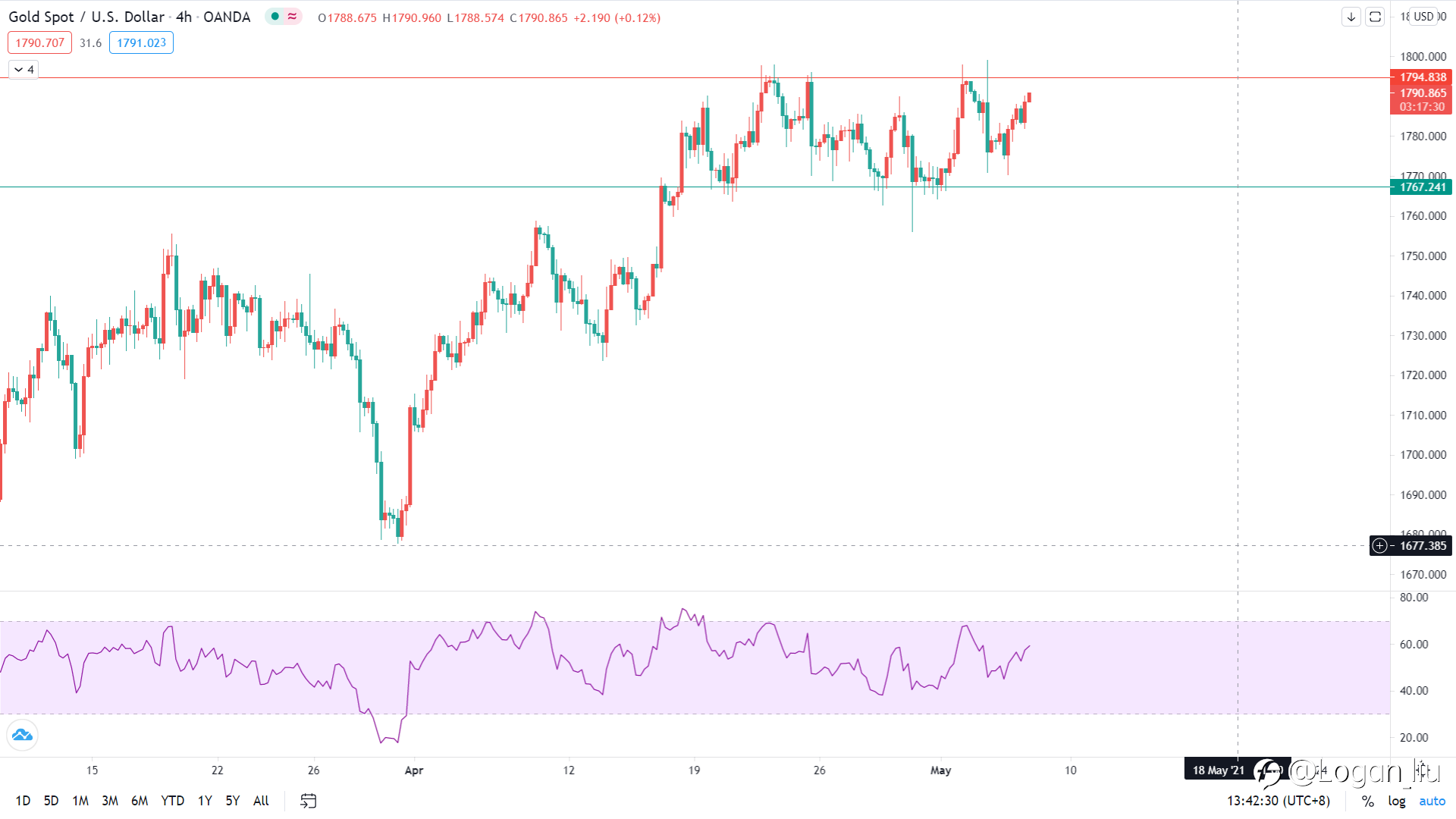Select the All time range
Viewport: 1456px width, 819px height.
261,801
